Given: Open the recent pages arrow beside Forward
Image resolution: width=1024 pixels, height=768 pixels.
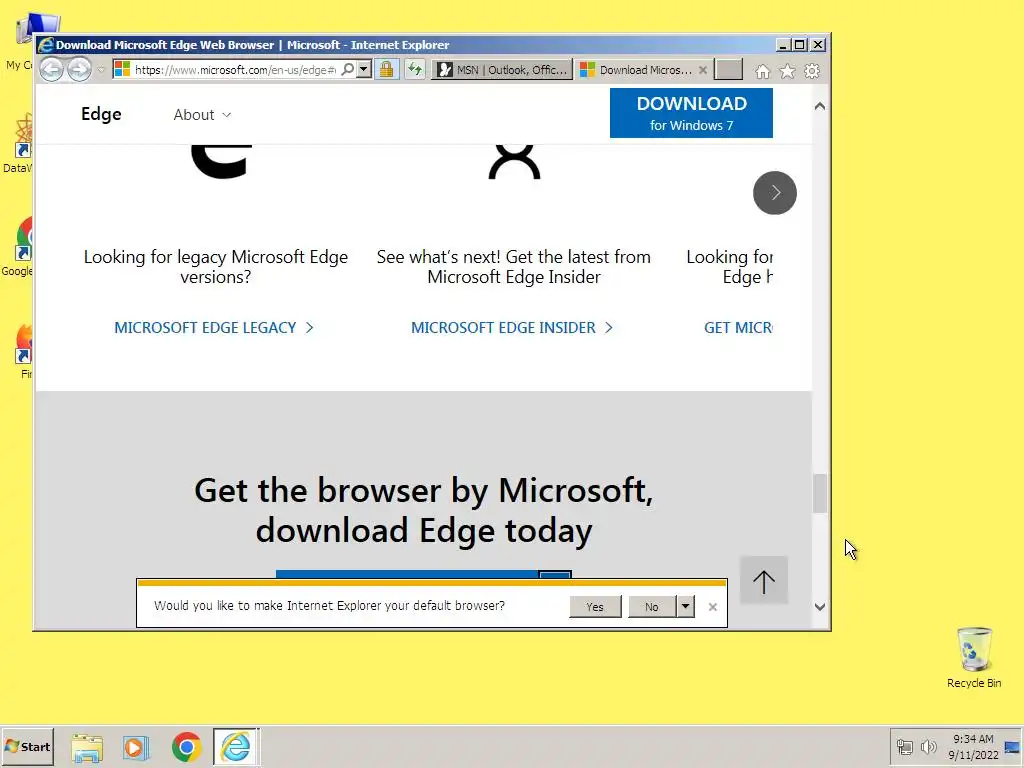Looking at the screenshot, I should click(x=101, y=69).
